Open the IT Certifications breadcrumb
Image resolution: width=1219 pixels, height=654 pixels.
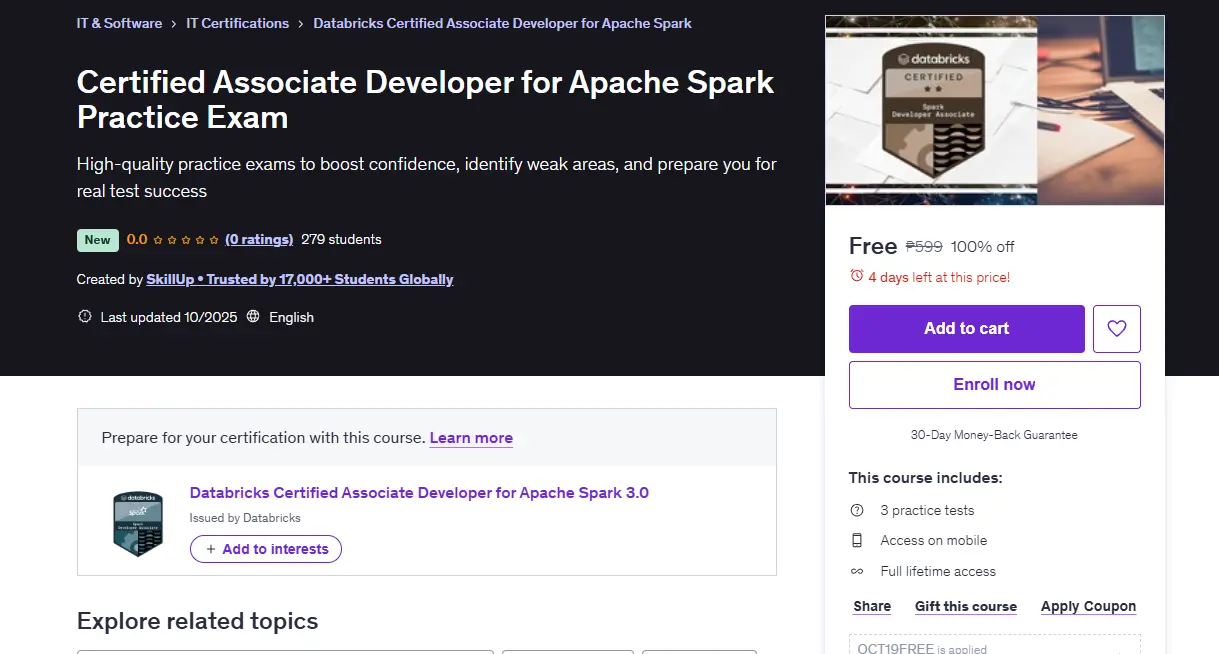[238, 23]
